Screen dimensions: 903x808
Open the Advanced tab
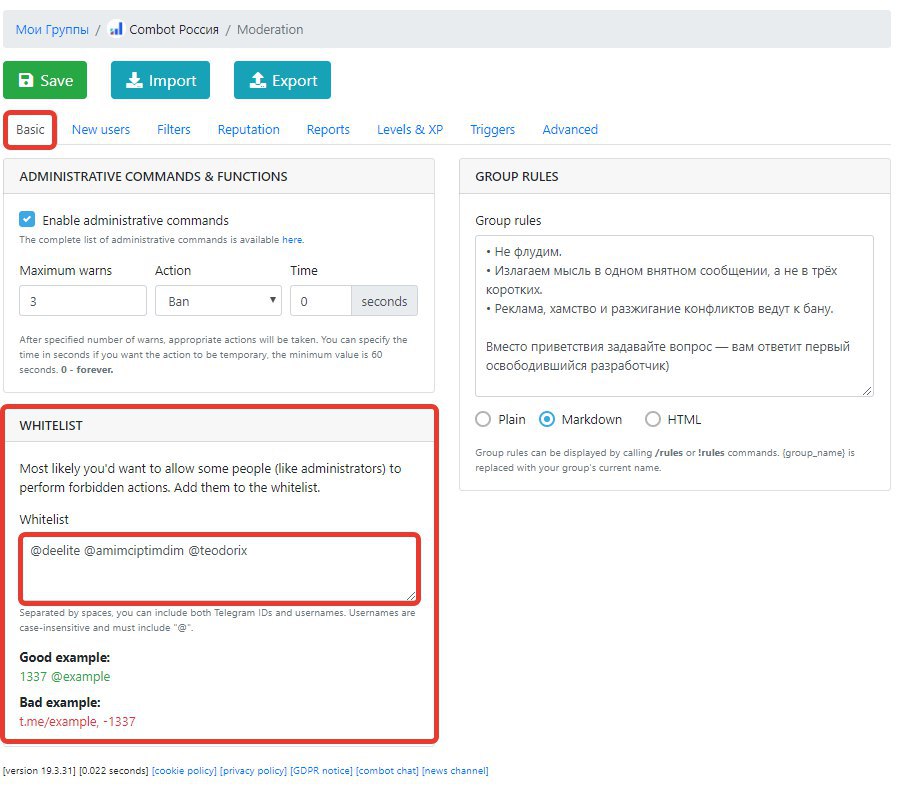coord(570,130)
